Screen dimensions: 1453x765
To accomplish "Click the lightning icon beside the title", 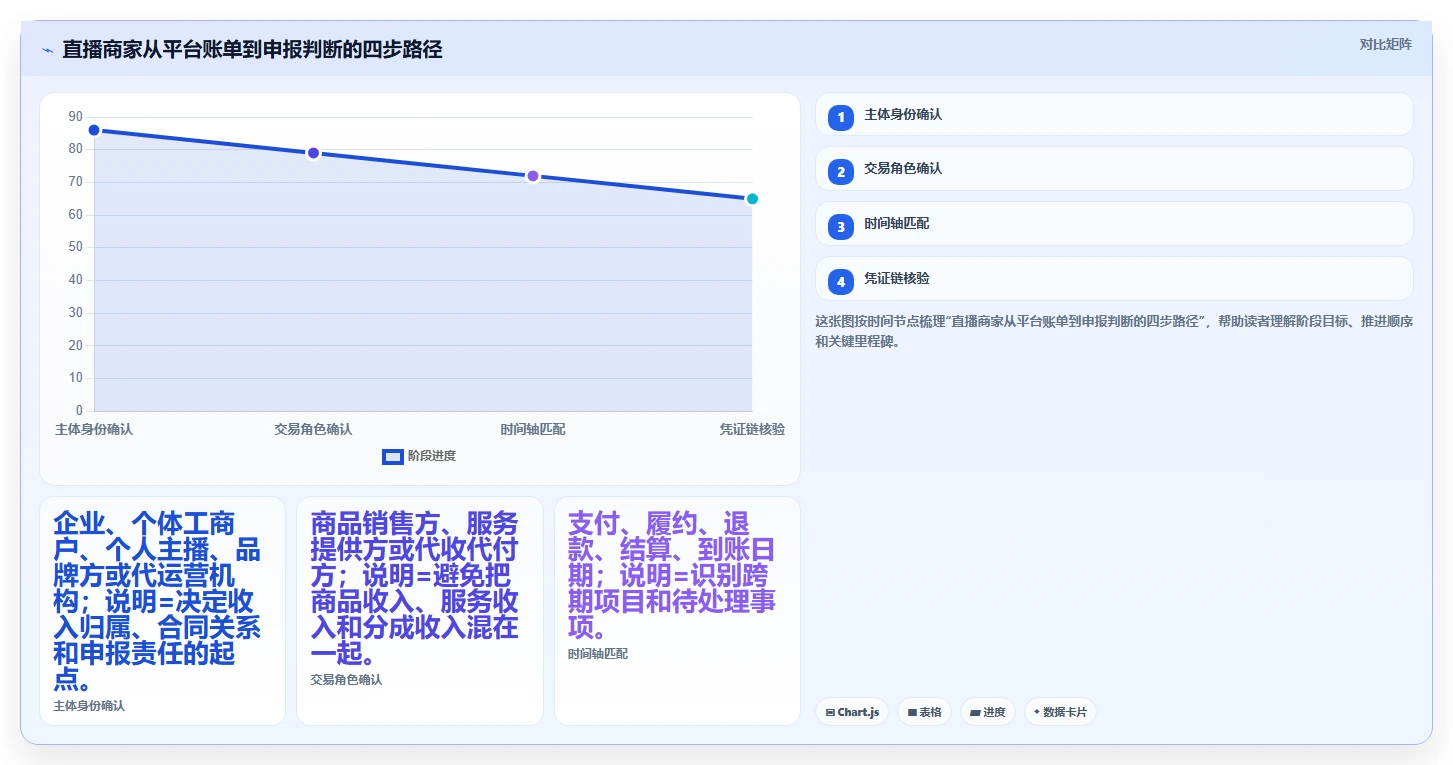I will click(47, 50).
